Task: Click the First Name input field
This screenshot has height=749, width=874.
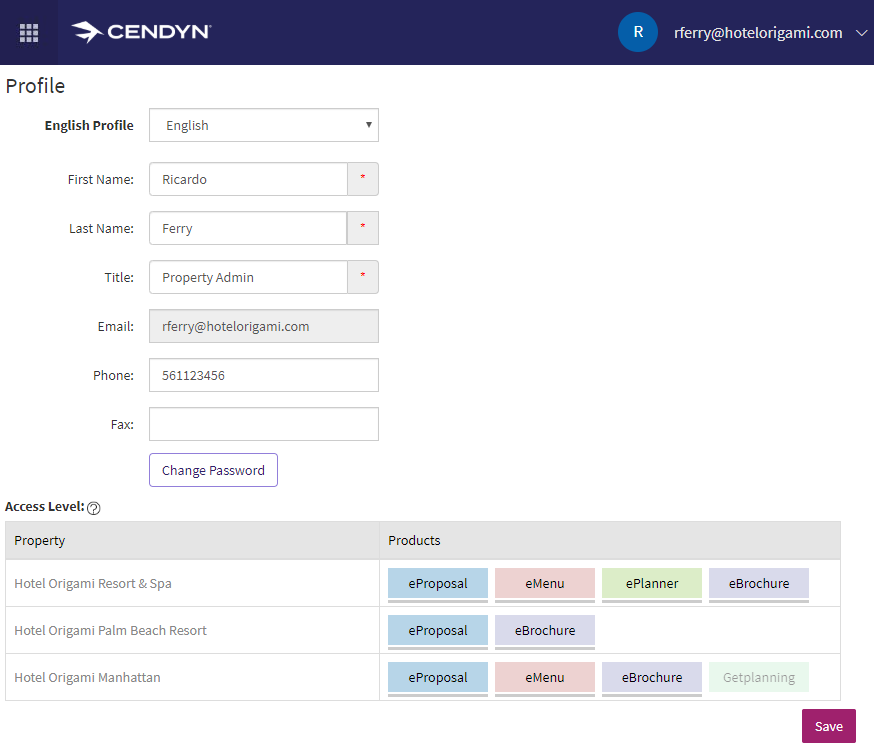Action: (x=249, y=179)
